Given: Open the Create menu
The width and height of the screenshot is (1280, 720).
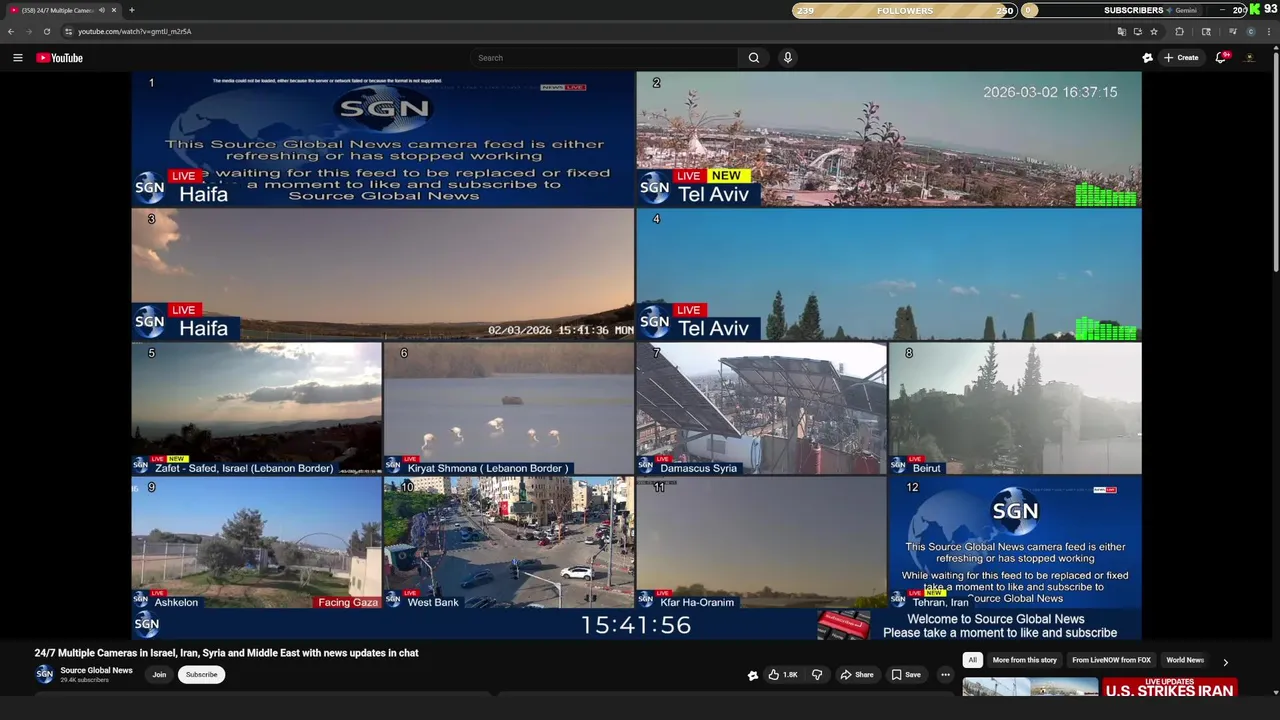Looking at the screenshot, I should (x=1181, y=58).
